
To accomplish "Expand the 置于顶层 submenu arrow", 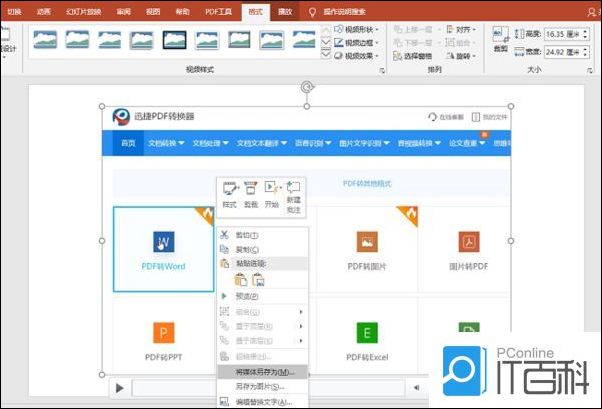I will (x=301, y=326).
